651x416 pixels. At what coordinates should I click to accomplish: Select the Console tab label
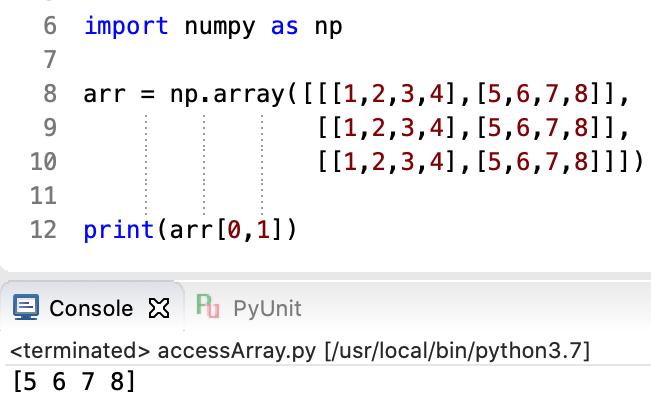(x=91, y=308)
